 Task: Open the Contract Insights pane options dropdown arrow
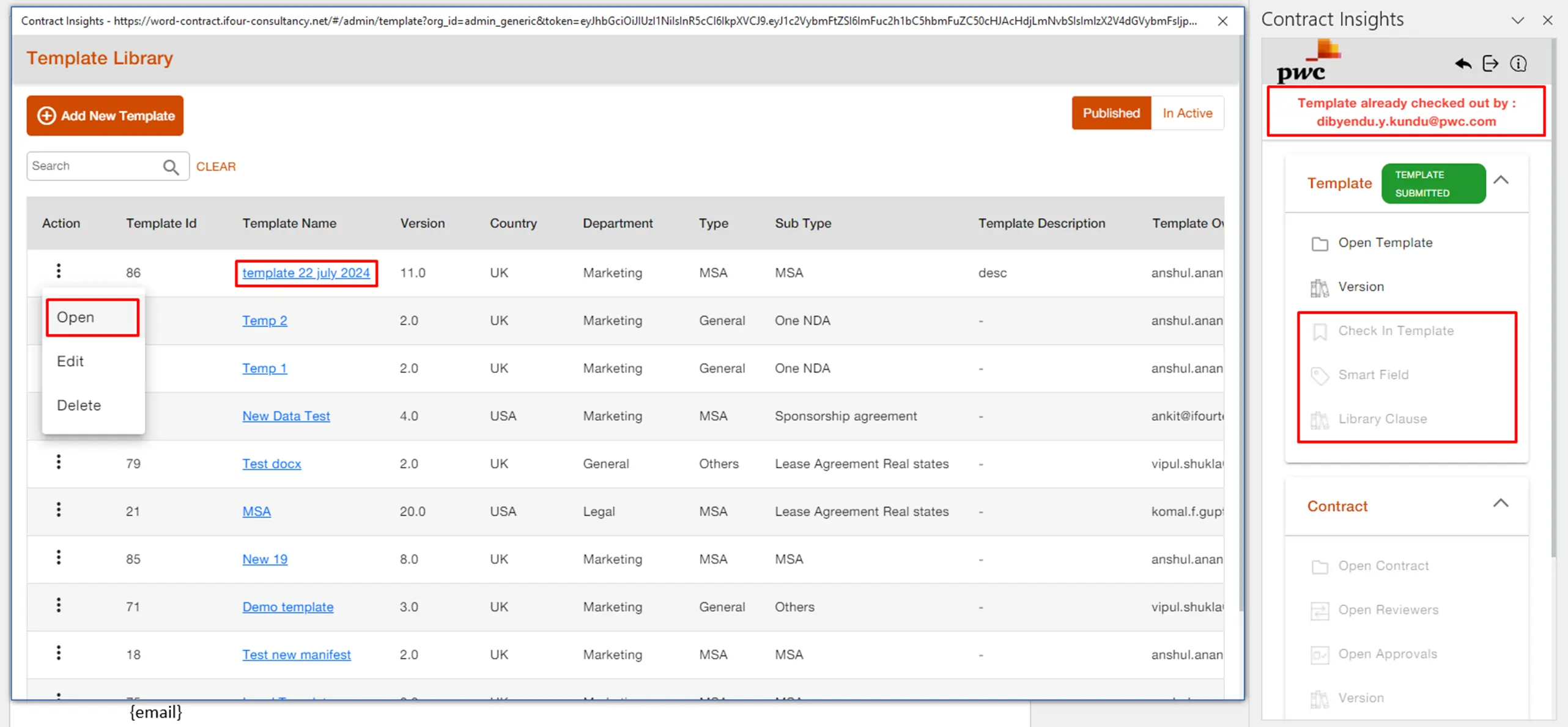[x=1517, y=20]
